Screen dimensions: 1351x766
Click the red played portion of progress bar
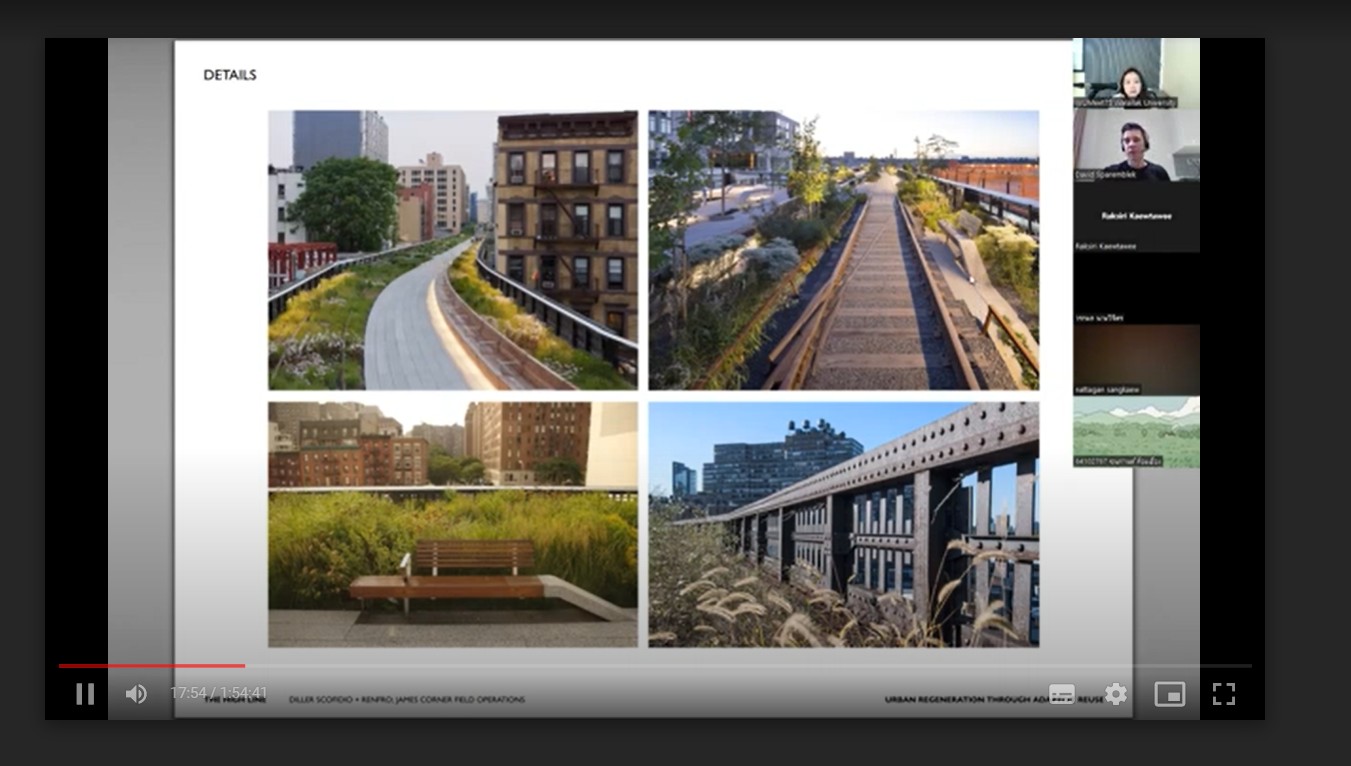pyautogui.click(x=150, y=665)
